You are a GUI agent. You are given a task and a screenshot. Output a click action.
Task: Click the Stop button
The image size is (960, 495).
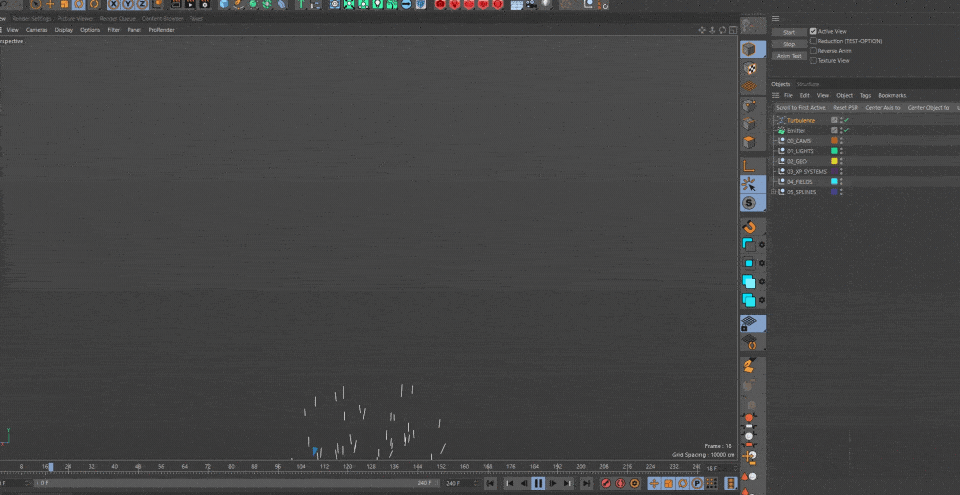[789, 44]
